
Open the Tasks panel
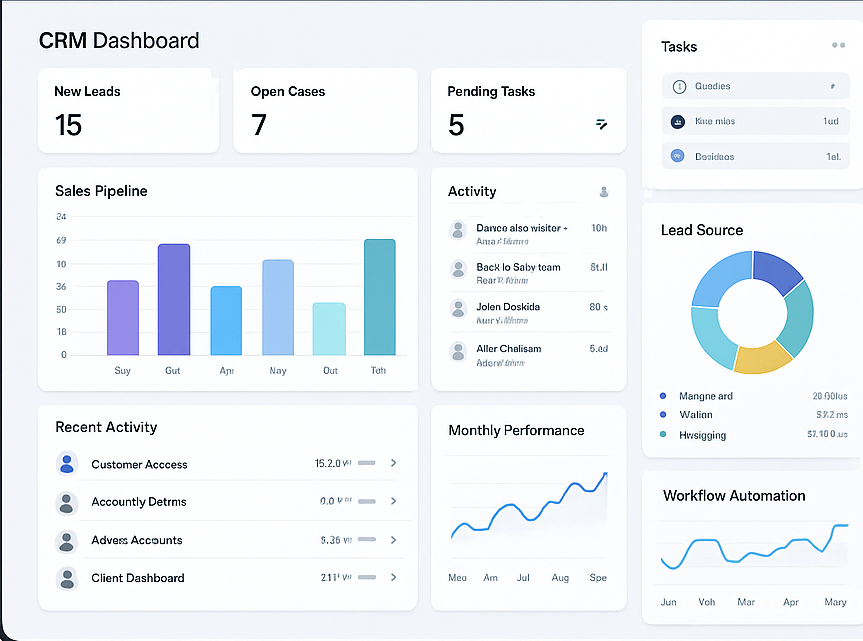tap(679, 46)
